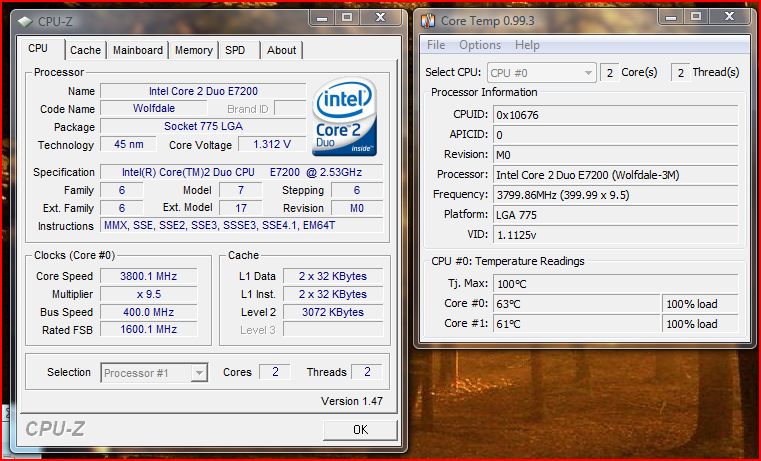Viewport: 761px width, 461px height.
Task: Click the Ext. Model 17 value
Action: pos(241,208)
